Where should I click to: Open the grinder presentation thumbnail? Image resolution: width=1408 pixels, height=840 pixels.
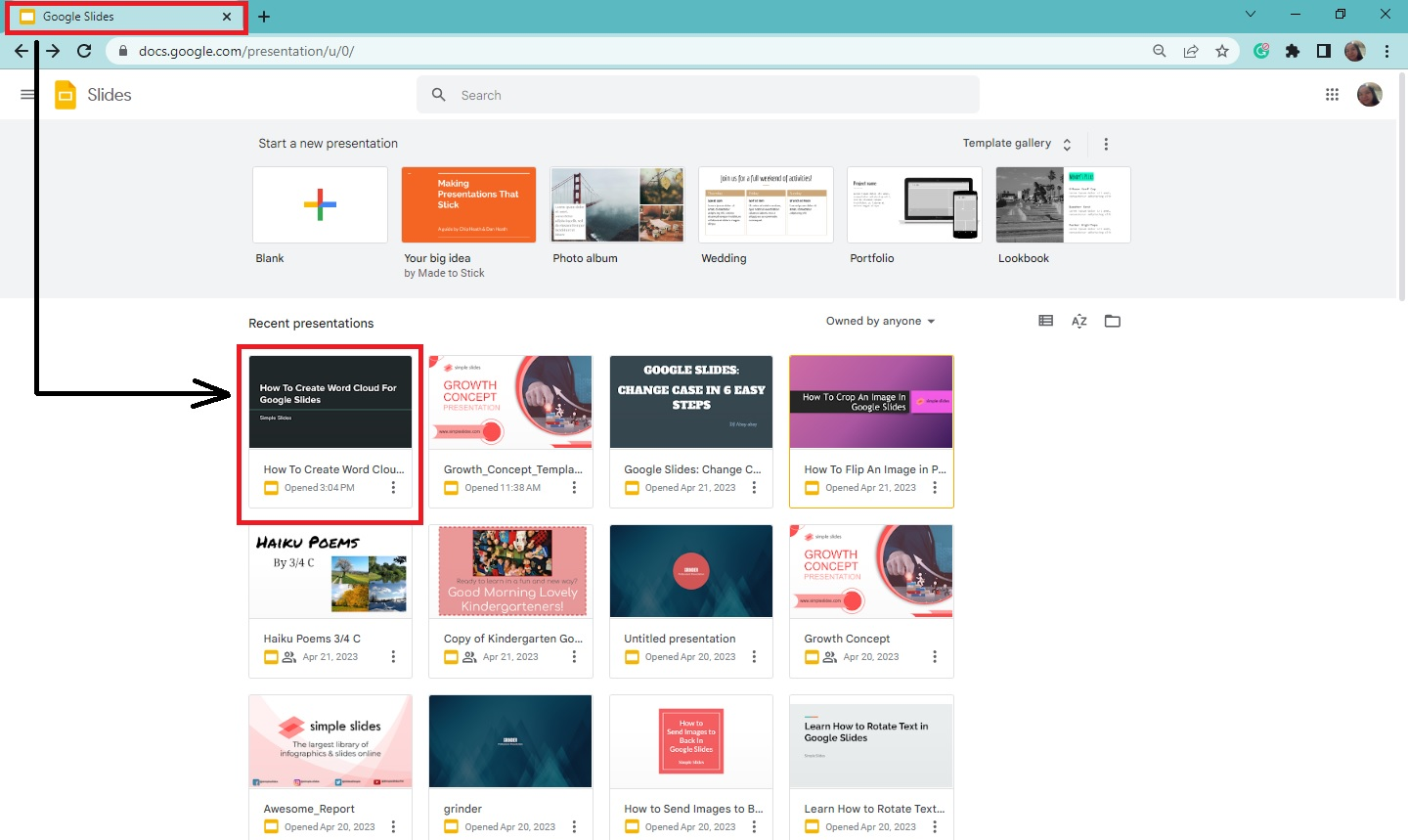[x=510, y=741]
